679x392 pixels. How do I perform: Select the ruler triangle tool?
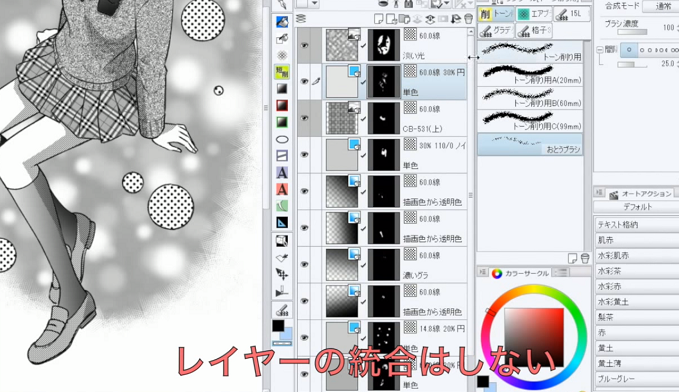pos(282,223)
